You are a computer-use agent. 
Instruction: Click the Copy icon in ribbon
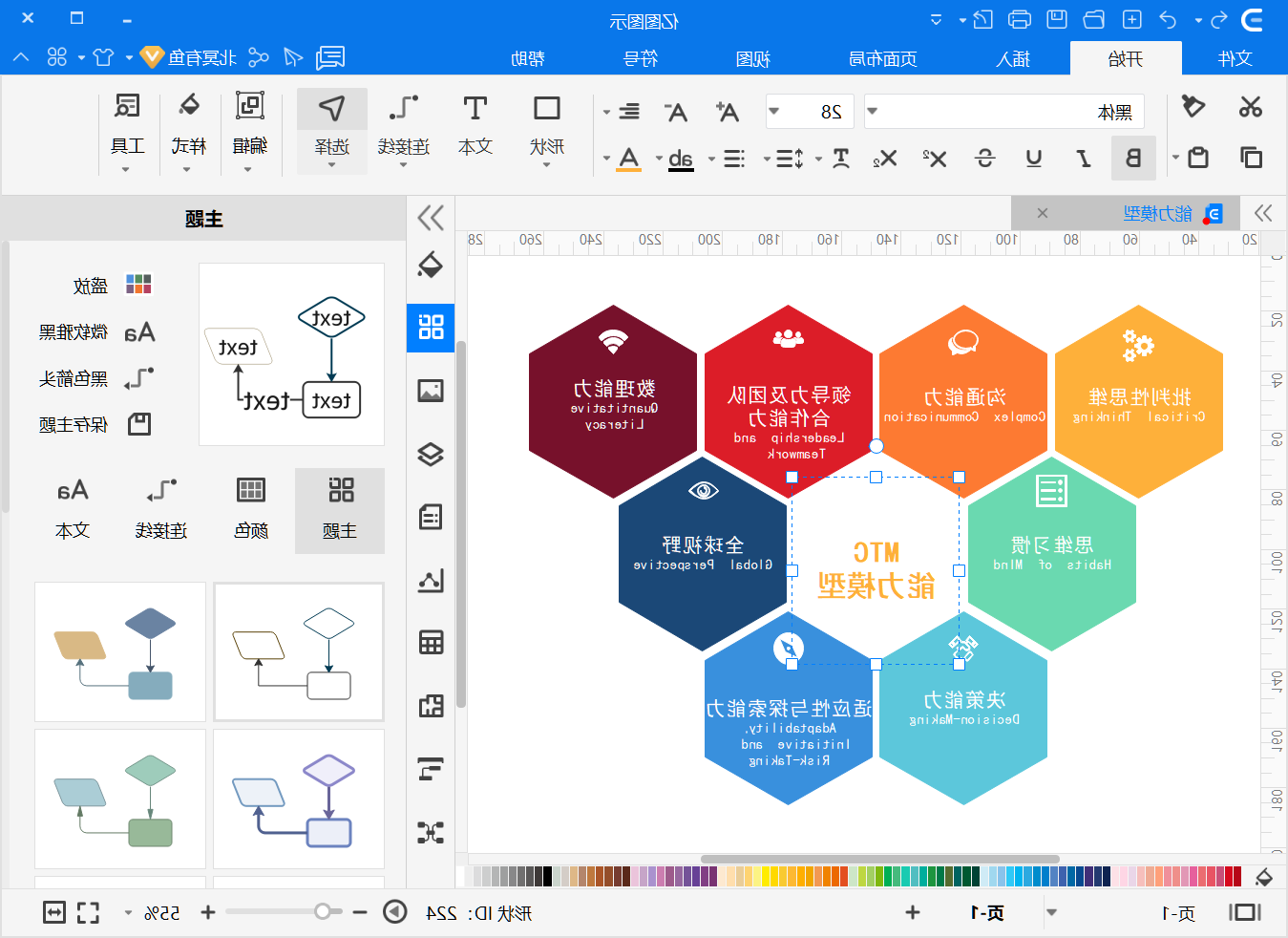point(1250,157)
